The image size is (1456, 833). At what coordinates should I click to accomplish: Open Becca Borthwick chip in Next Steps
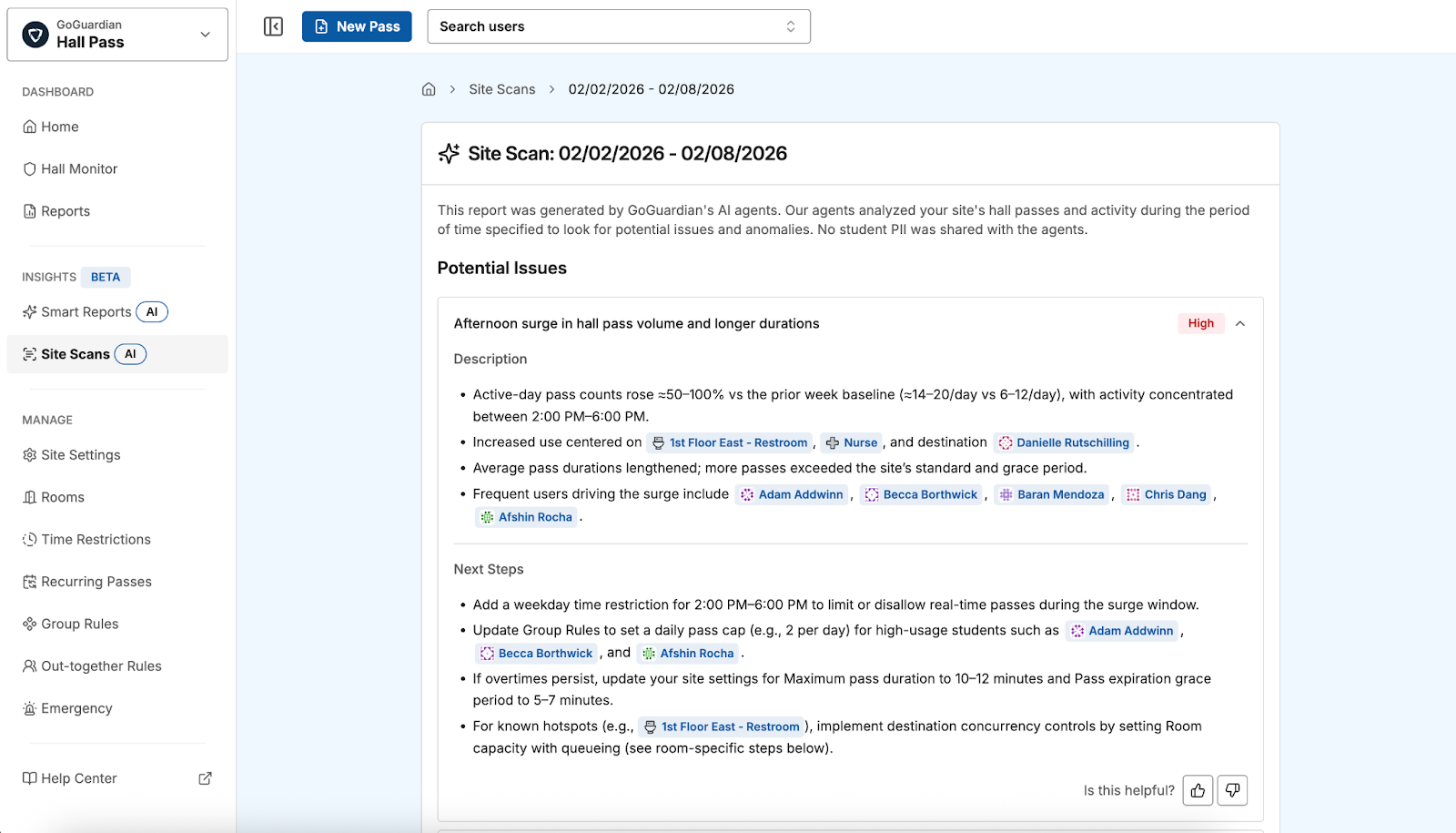pos(536,653)
